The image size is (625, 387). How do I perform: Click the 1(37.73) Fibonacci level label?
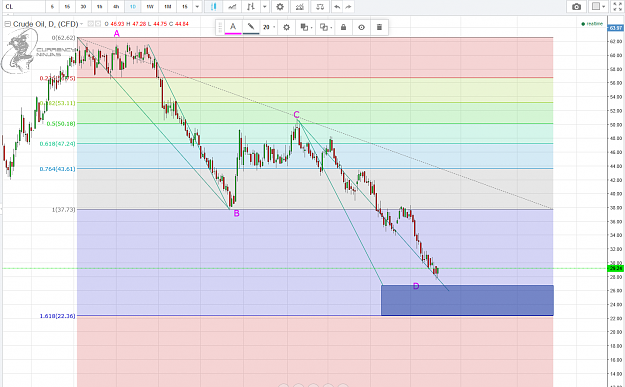click(x=63, y=210)
